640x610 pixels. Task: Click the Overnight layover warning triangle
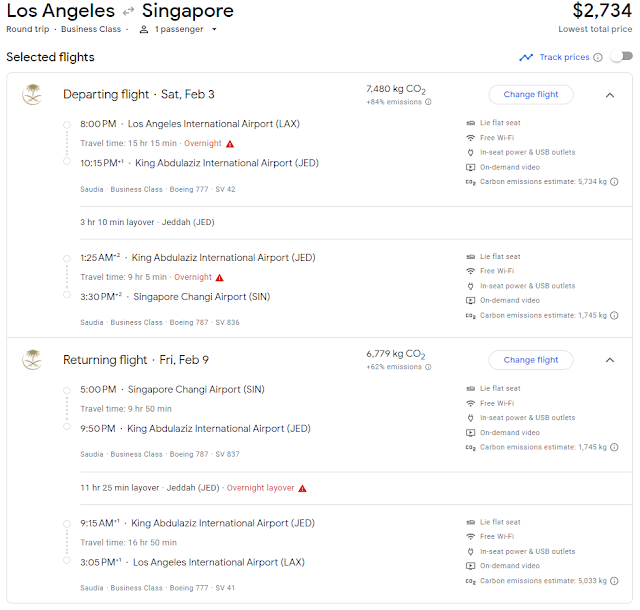click(x=302, y=488)
